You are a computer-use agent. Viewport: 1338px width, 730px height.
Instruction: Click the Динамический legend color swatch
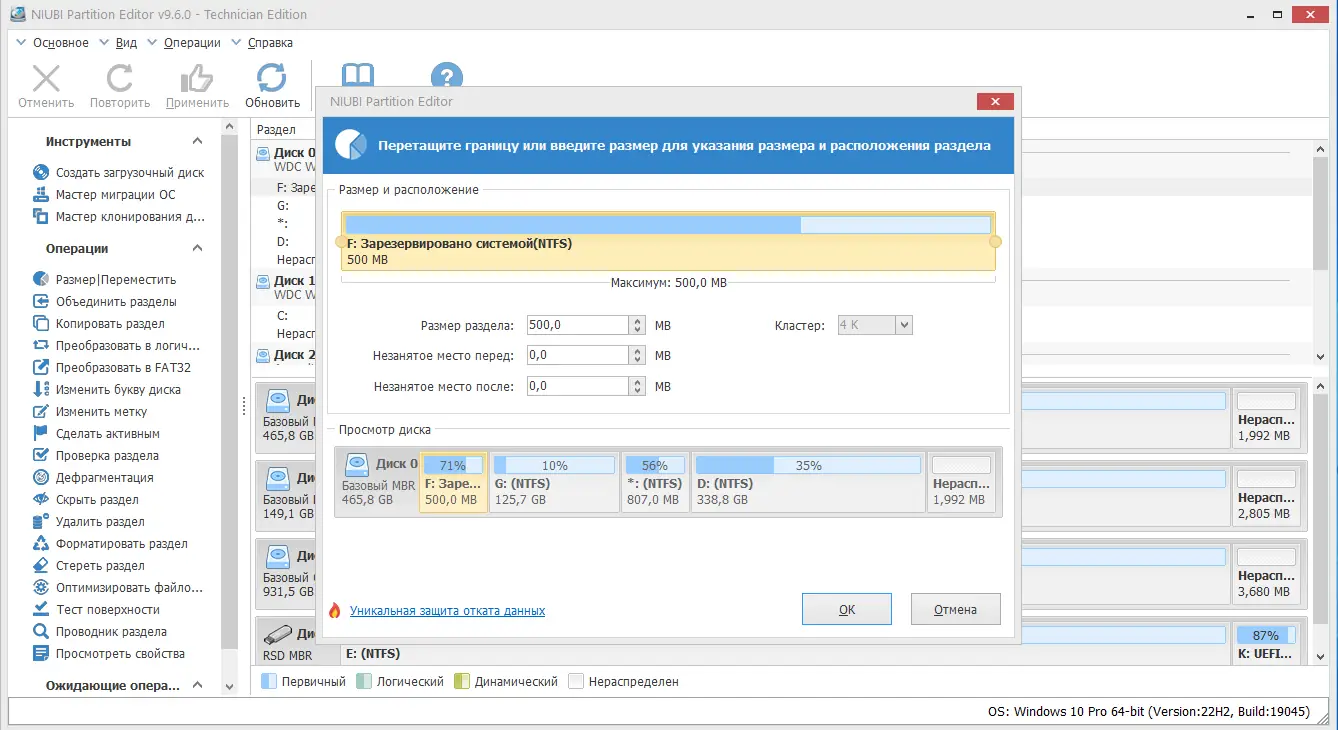click(x=461, y=681)
